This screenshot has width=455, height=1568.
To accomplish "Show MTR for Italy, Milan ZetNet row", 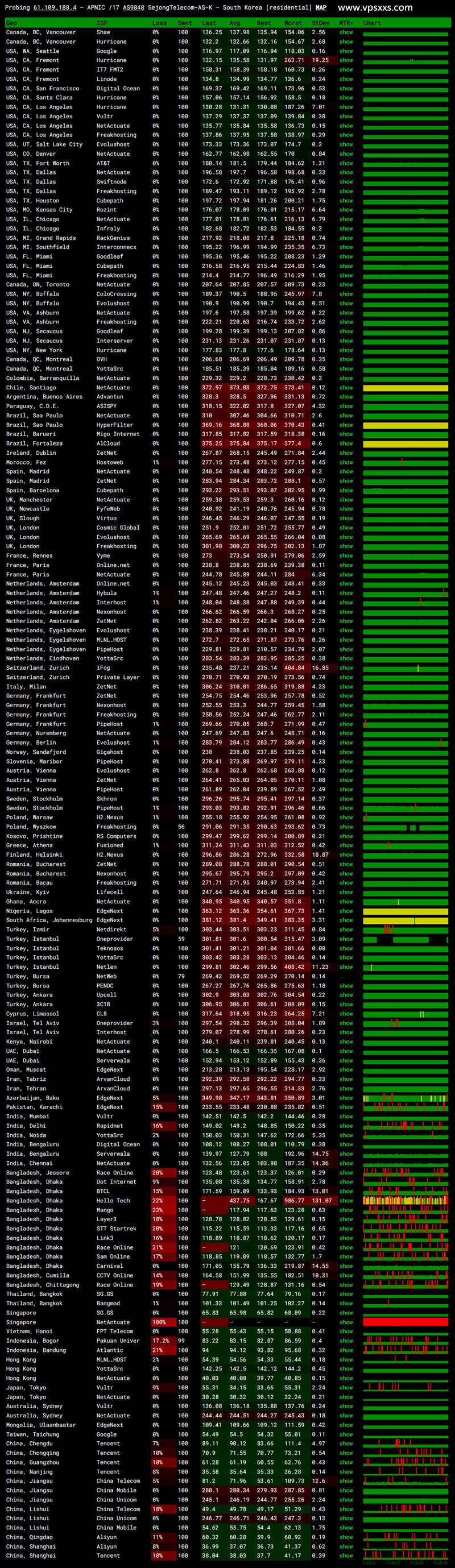I will pyautogui.click(x=346, y=687).
